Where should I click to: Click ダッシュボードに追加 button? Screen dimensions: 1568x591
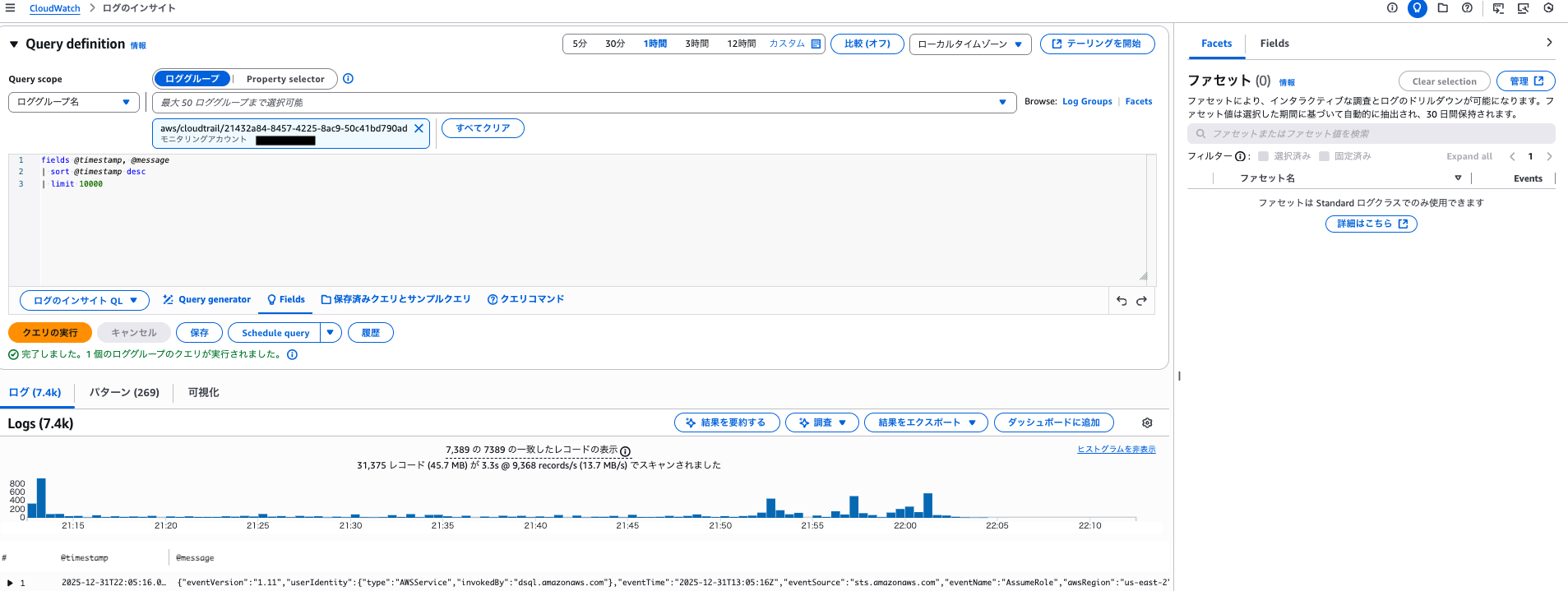pyautogui.click(x=1054, y=422)
